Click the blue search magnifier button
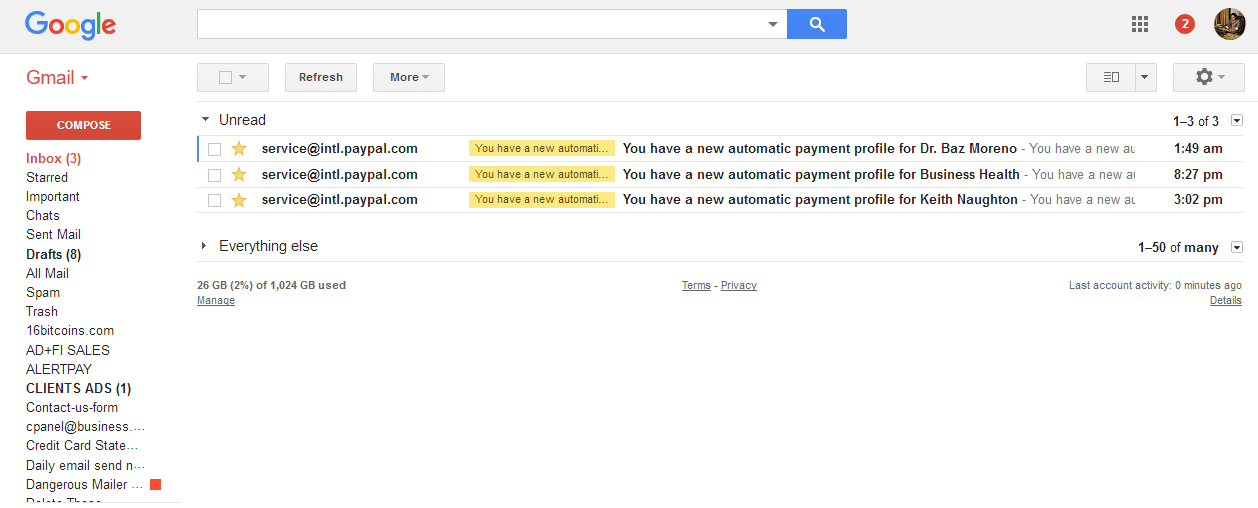1258x508 pixels. [817, 24]
